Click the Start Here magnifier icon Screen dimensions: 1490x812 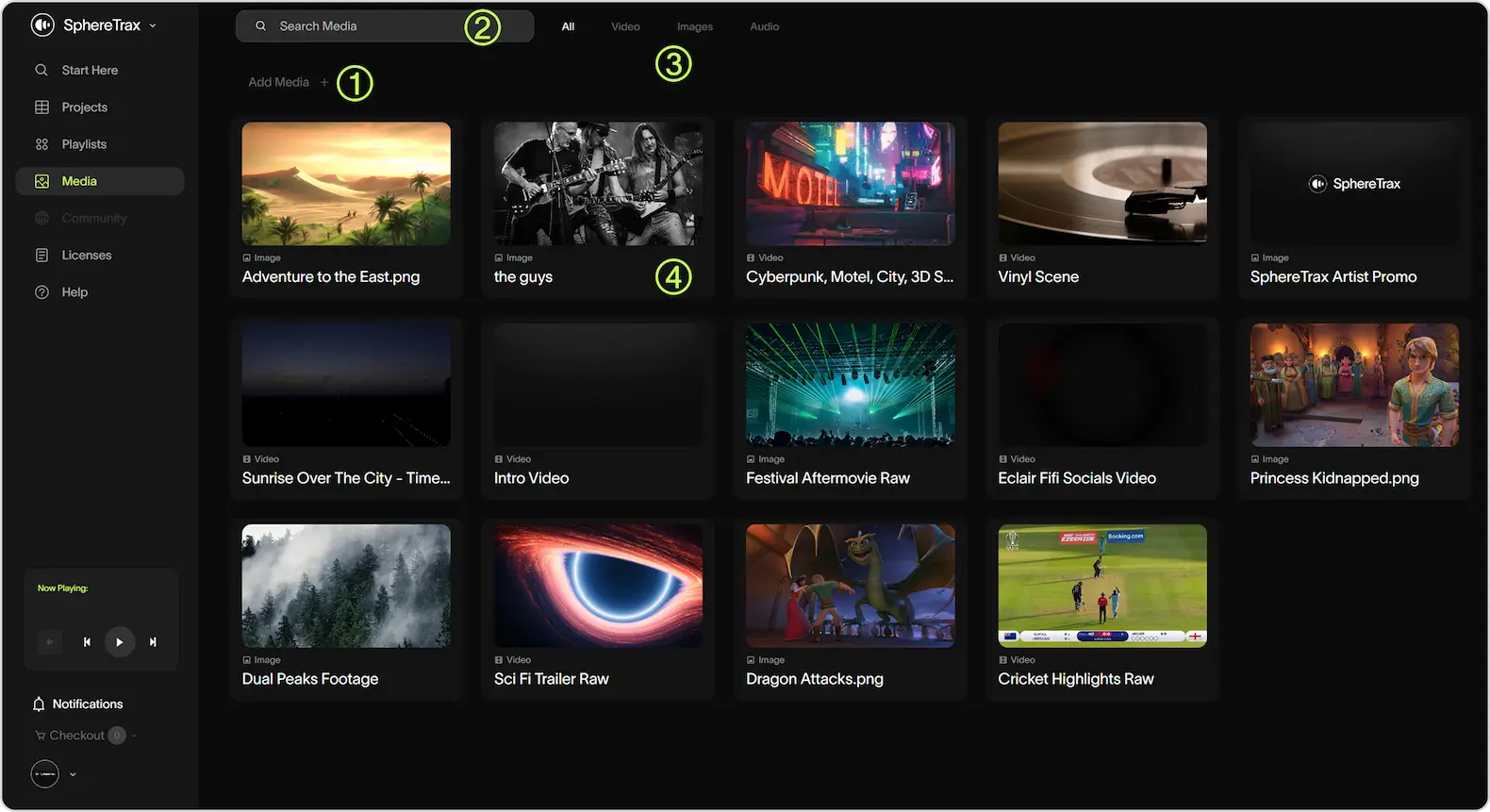coord(41,70)
